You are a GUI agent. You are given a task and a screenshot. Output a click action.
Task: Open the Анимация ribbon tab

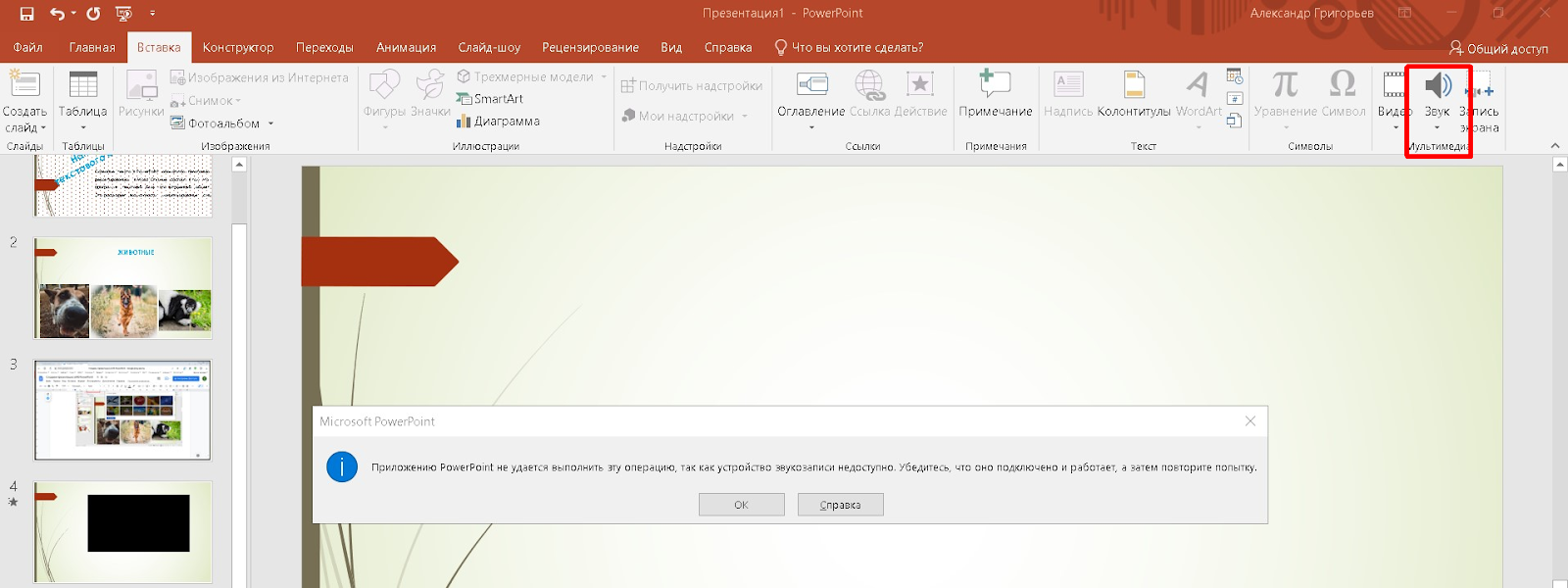click(406, 47)
